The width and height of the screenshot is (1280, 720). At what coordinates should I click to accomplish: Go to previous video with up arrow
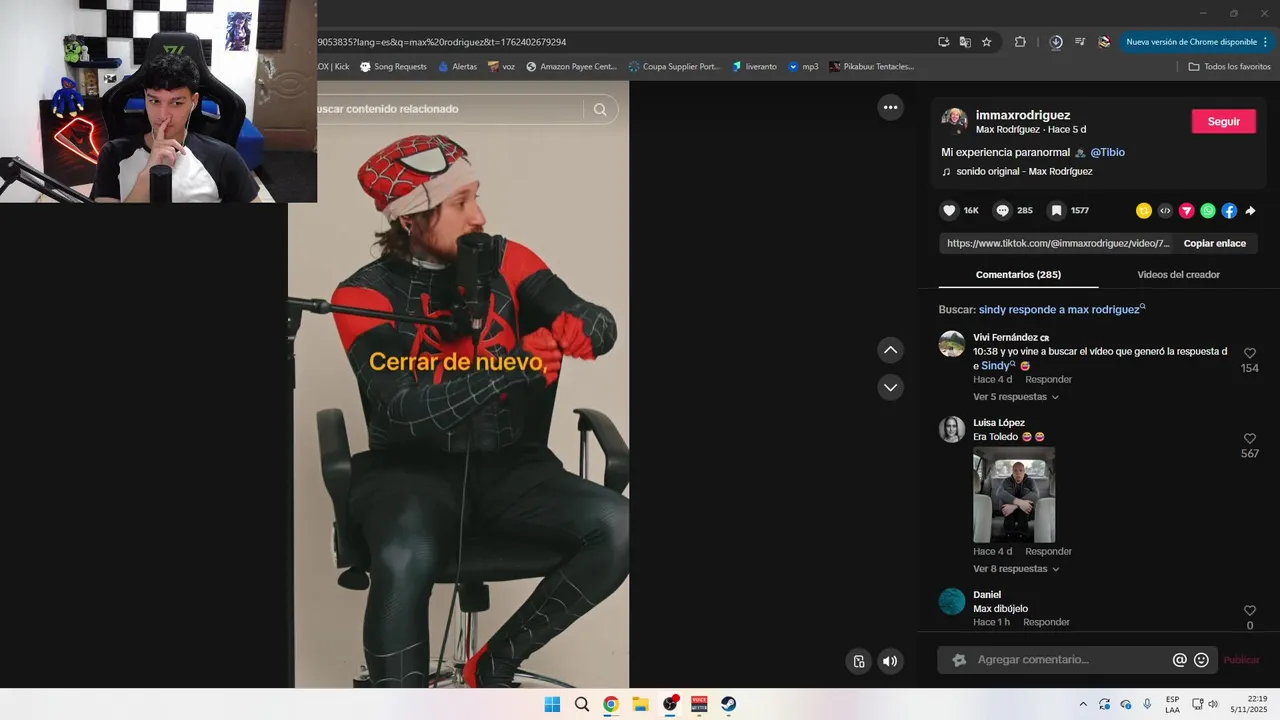click(x=890, y=350)
